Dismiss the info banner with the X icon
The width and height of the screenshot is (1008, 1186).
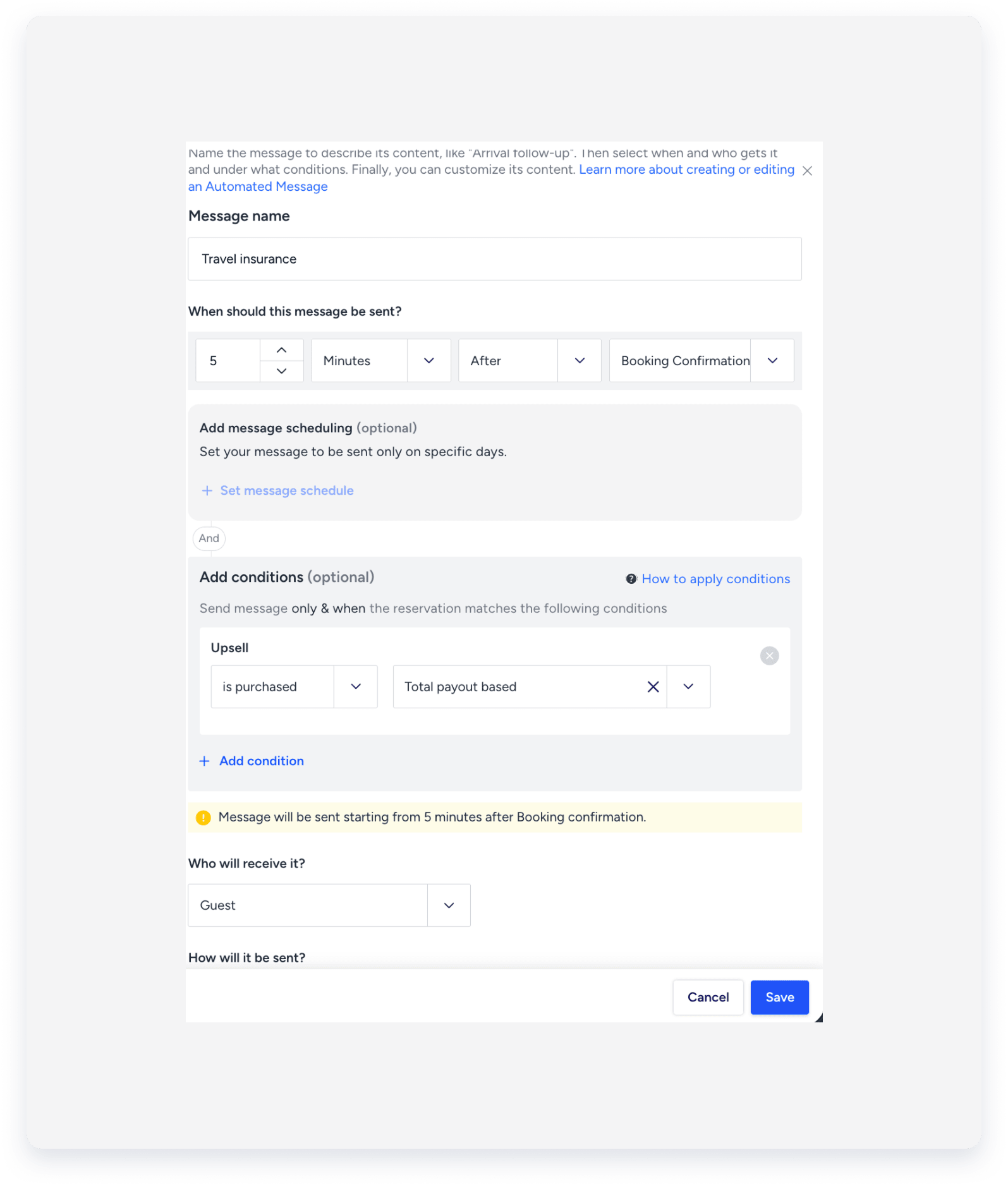tap(807, 171)
